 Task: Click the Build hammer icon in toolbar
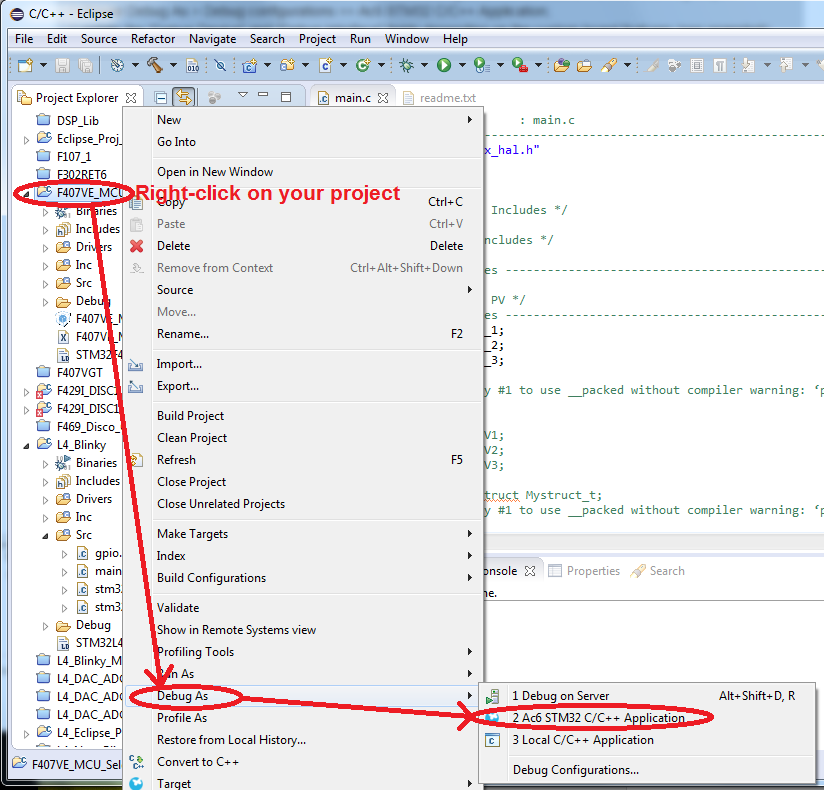click(x=154, y=65)
